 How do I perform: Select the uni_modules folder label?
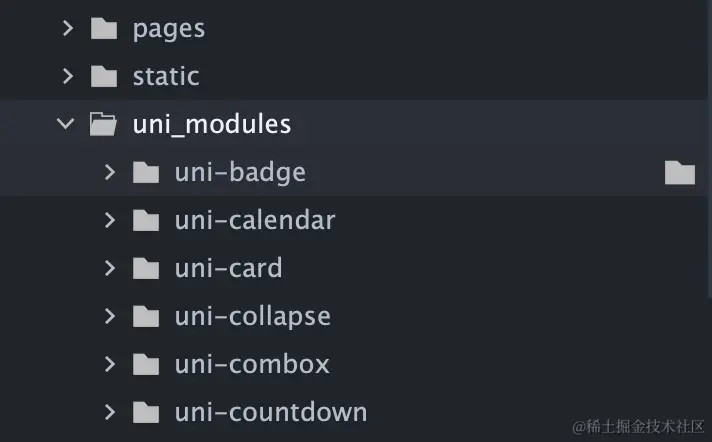(212, 124)
